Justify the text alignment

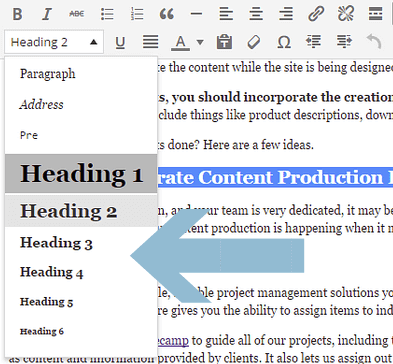150,42
